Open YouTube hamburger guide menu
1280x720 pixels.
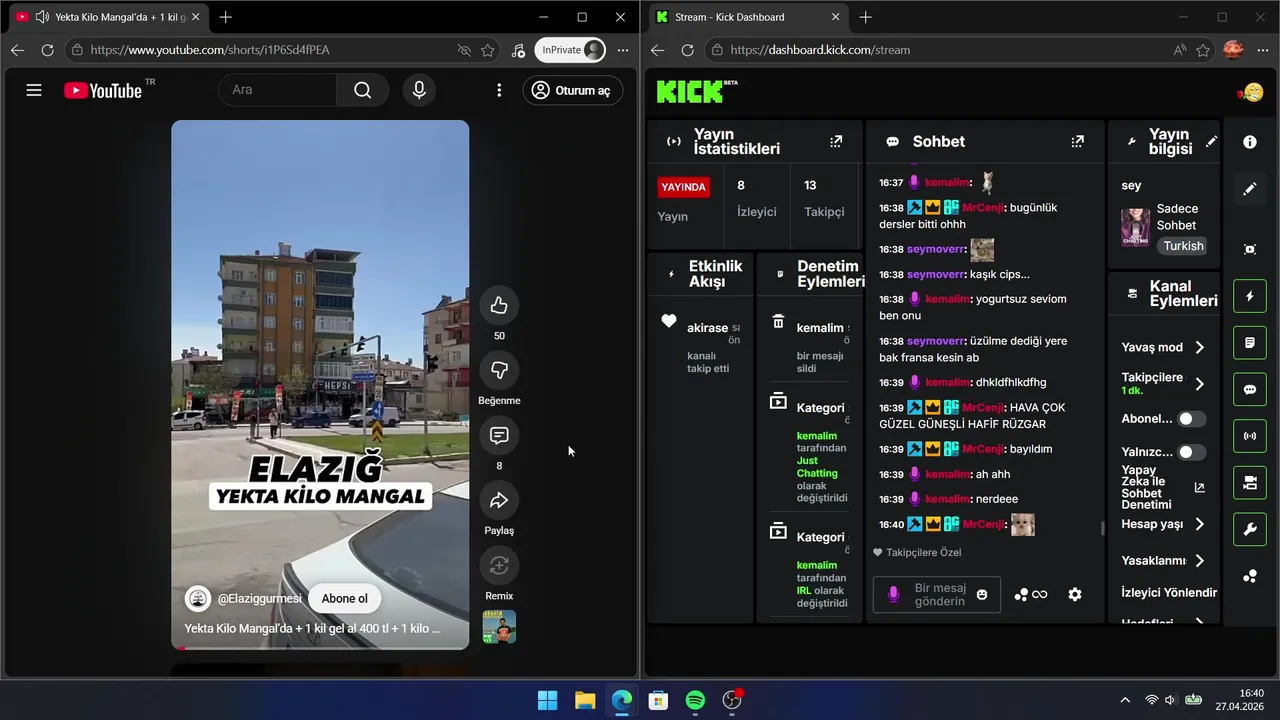point(34,90)
